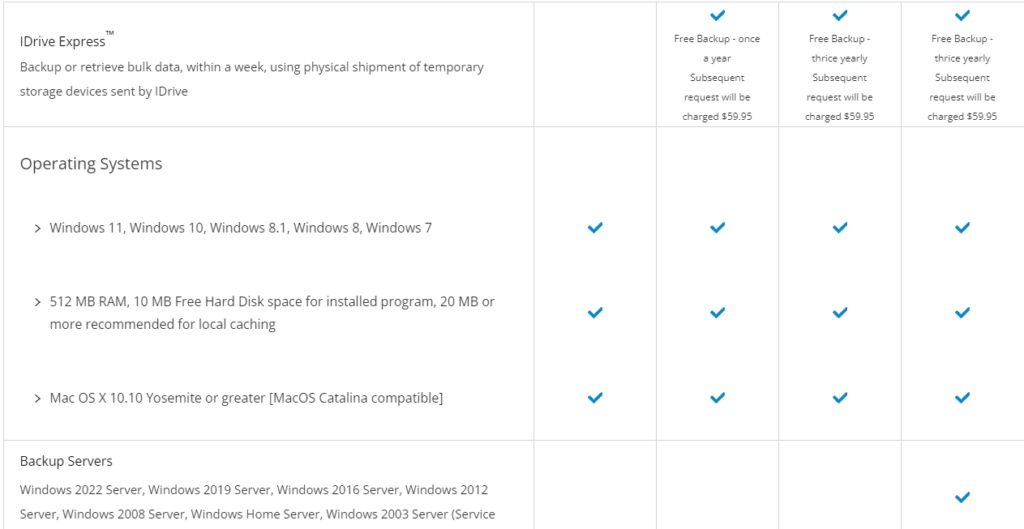Click the Operating Systems section heading
1024x529 pixels.
click(x=91, y=164)
